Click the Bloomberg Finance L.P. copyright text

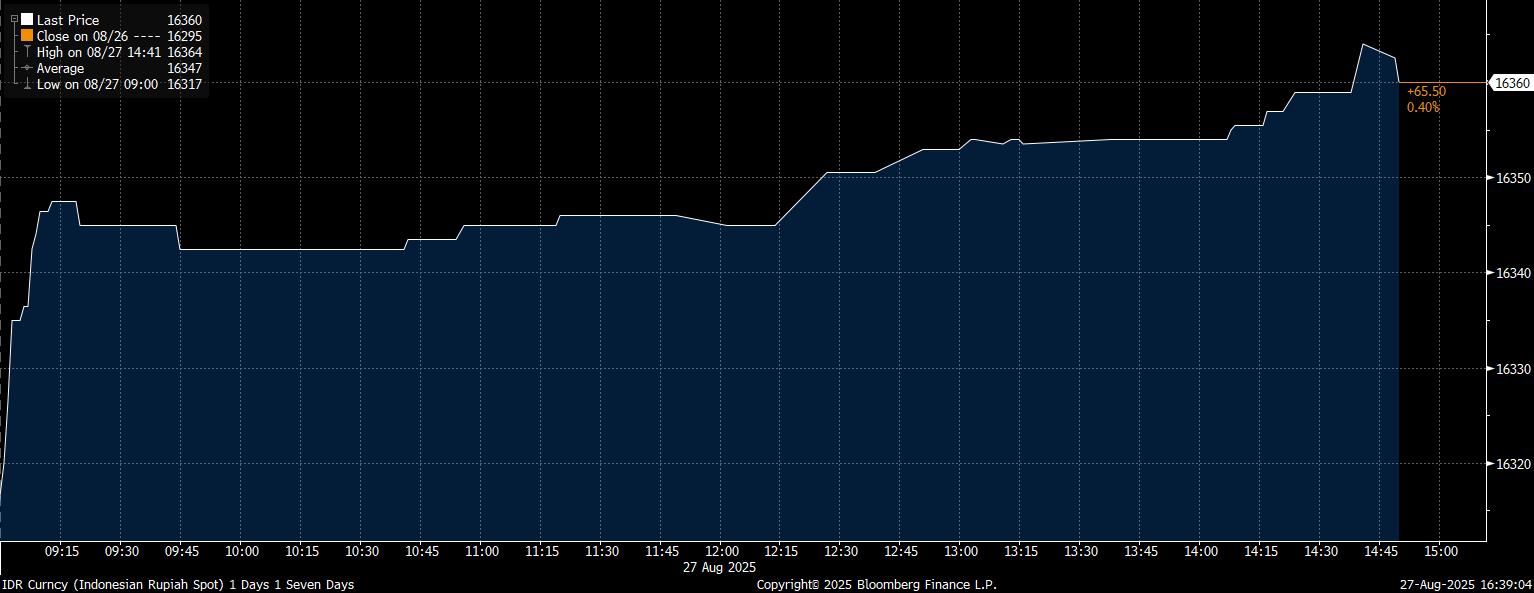point(876,584)
